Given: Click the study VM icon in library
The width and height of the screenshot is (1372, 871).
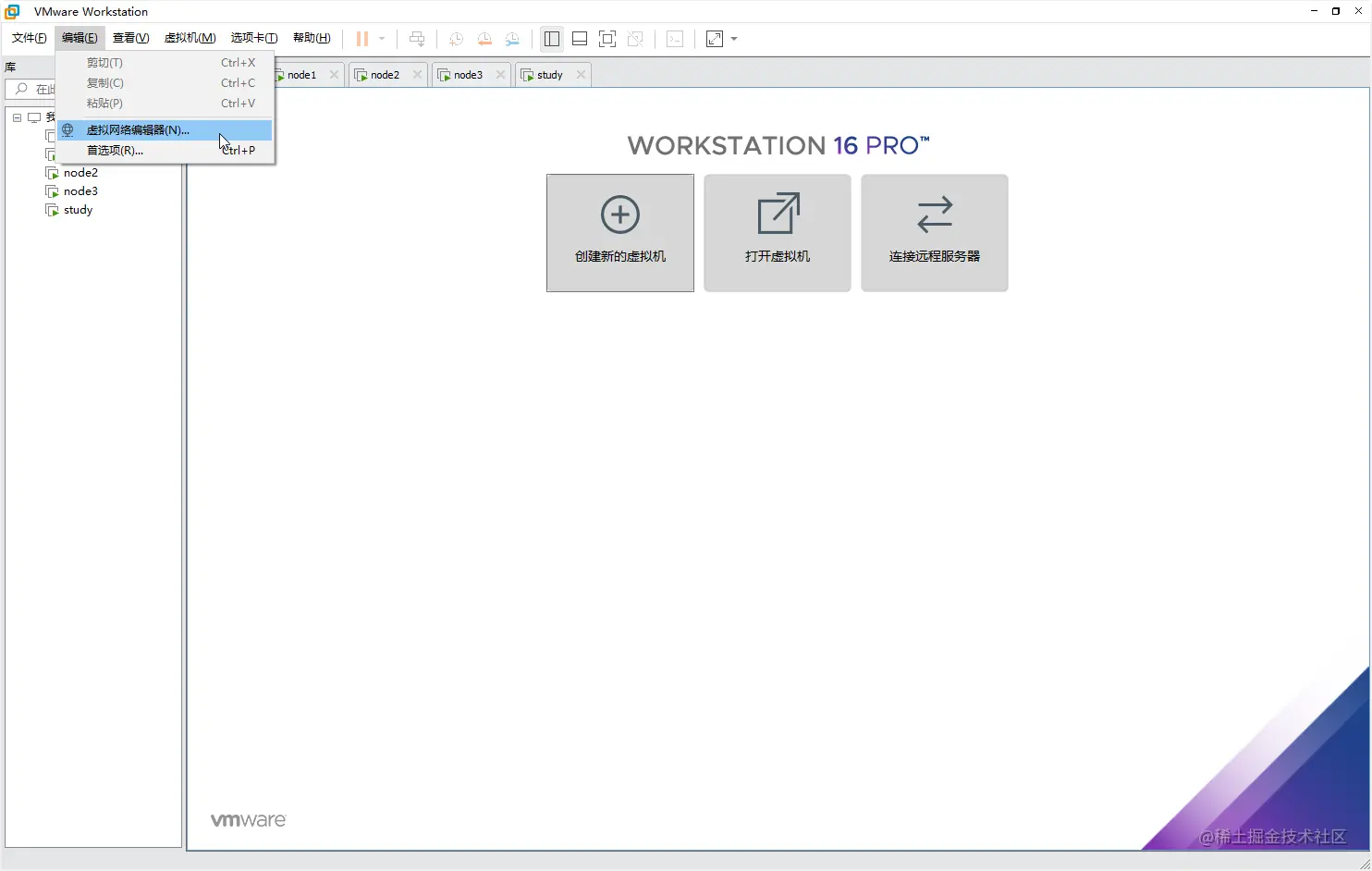Looking at the screenshot, I should coord(52,210).
